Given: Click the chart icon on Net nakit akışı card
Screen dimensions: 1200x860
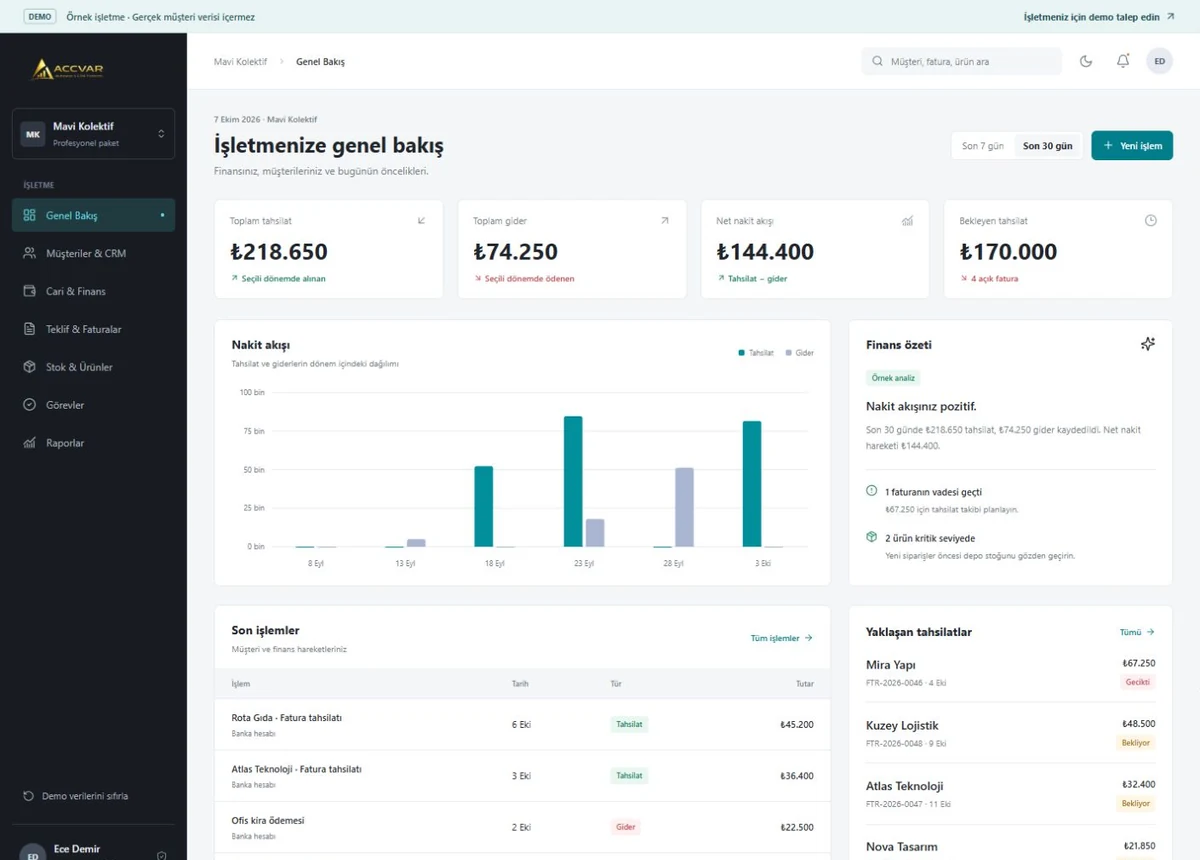Looking at the screenshot, I should (x=907, y=220).
